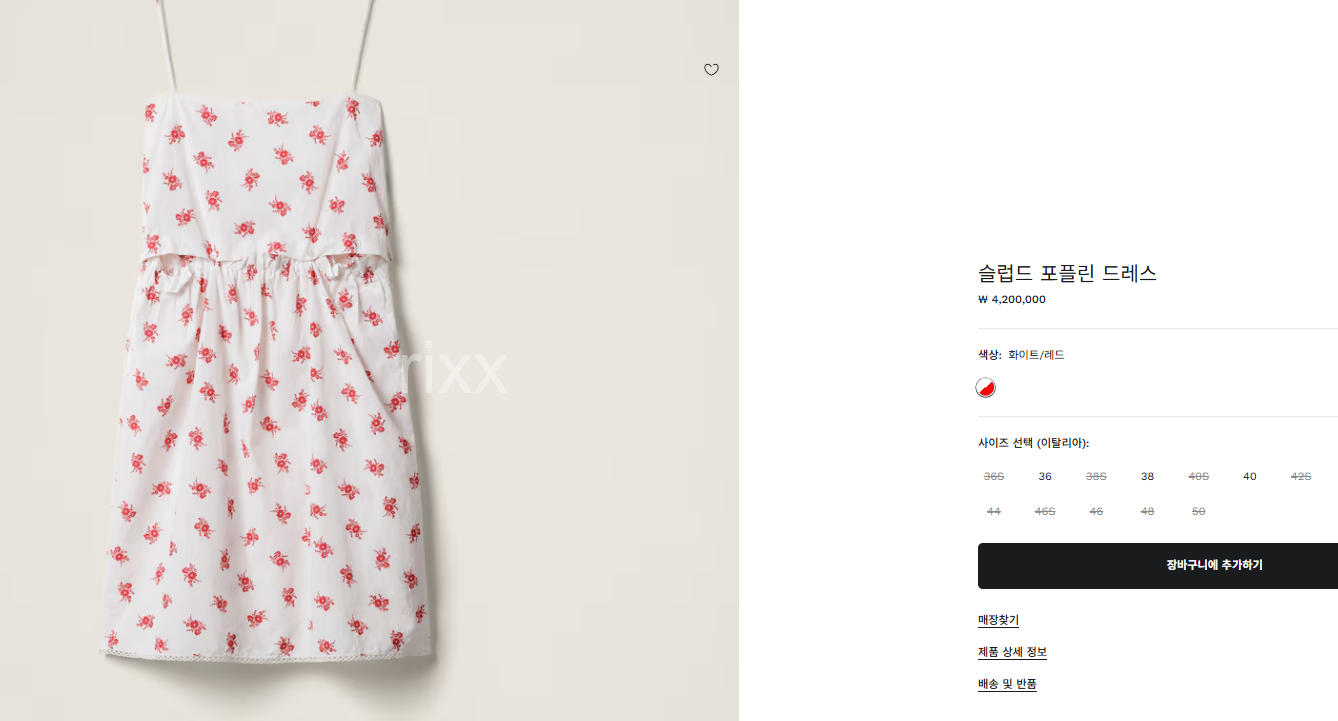Select the sold-out size 38S
1338x721 pixels.
coord(1096,477)
